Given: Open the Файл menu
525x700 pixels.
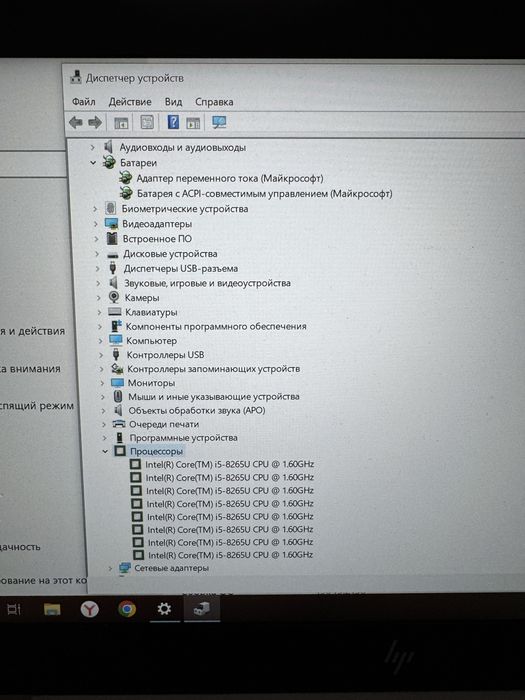Looking at the screenshot, I should (x=83, y=102).
